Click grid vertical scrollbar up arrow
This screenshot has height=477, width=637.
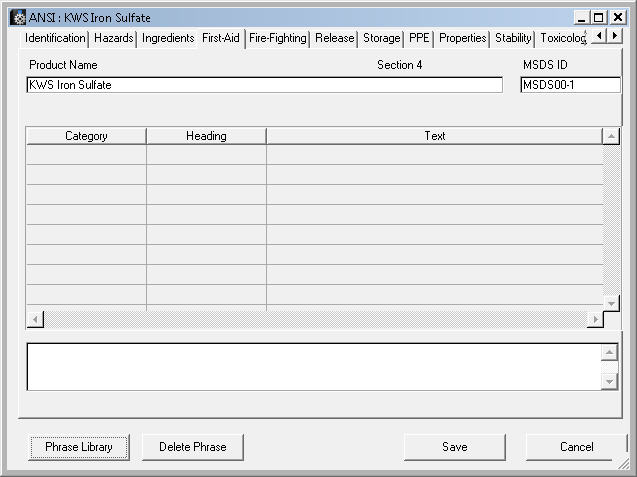tap(611, 137)
